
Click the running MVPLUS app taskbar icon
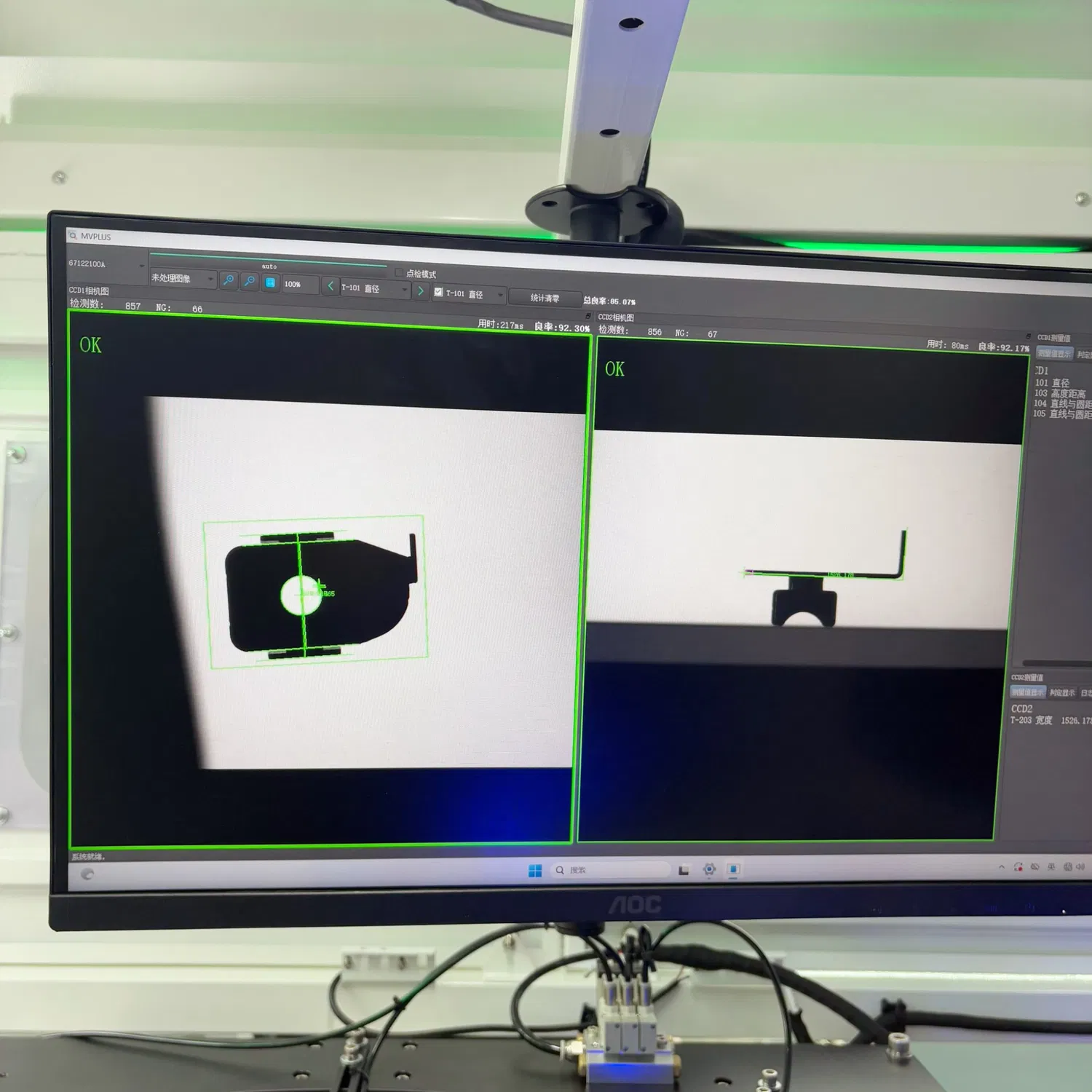click(x=733, y=869)
